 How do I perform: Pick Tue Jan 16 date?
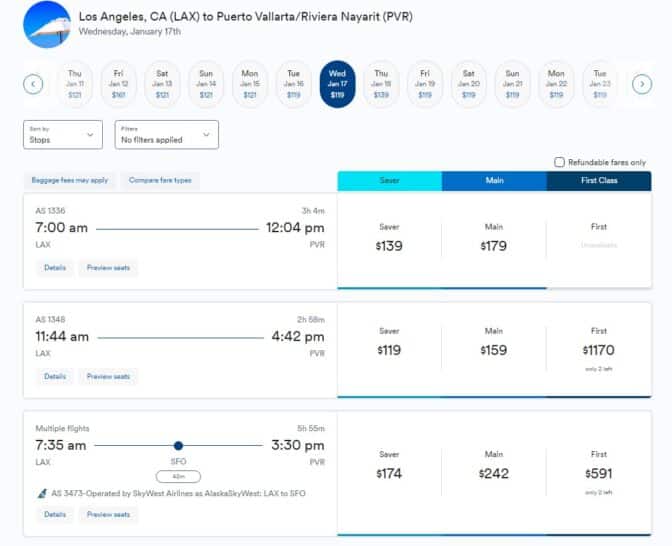point(294,84)
